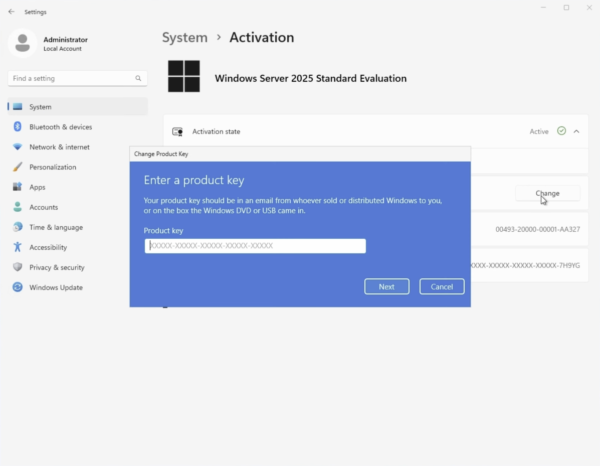Click the Change Product Key title bar
The height and width of the screenshot is (466, 600).
300,154
